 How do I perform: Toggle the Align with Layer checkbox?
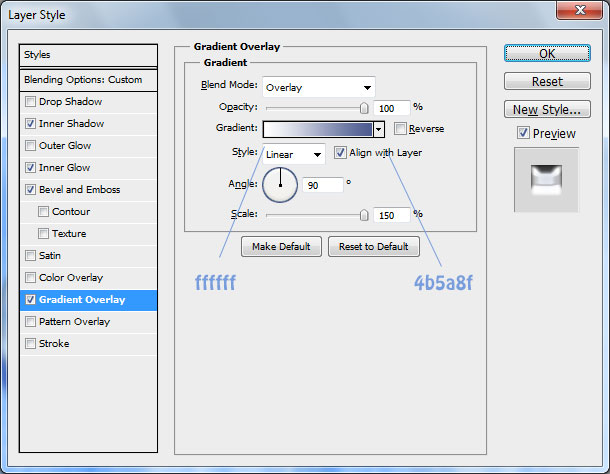point(340,153)
